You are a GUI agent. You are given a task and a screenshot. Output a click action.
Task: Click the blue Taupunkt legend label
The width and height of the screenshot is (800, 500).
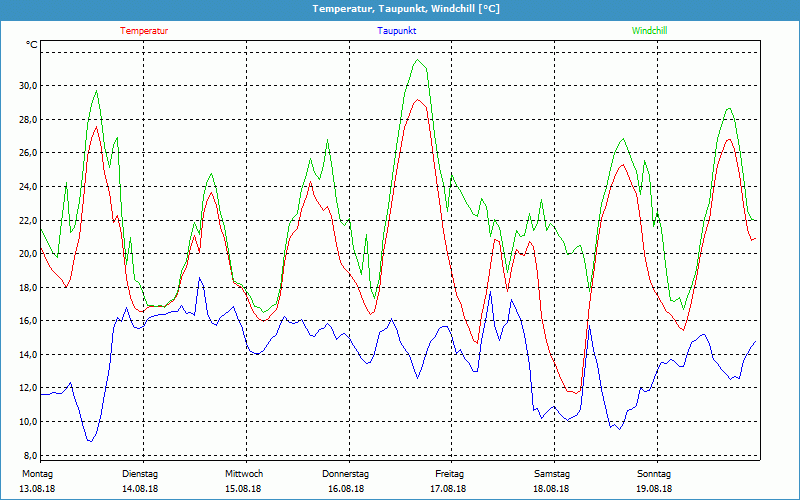pyautogui.click(x=396, y=31)
